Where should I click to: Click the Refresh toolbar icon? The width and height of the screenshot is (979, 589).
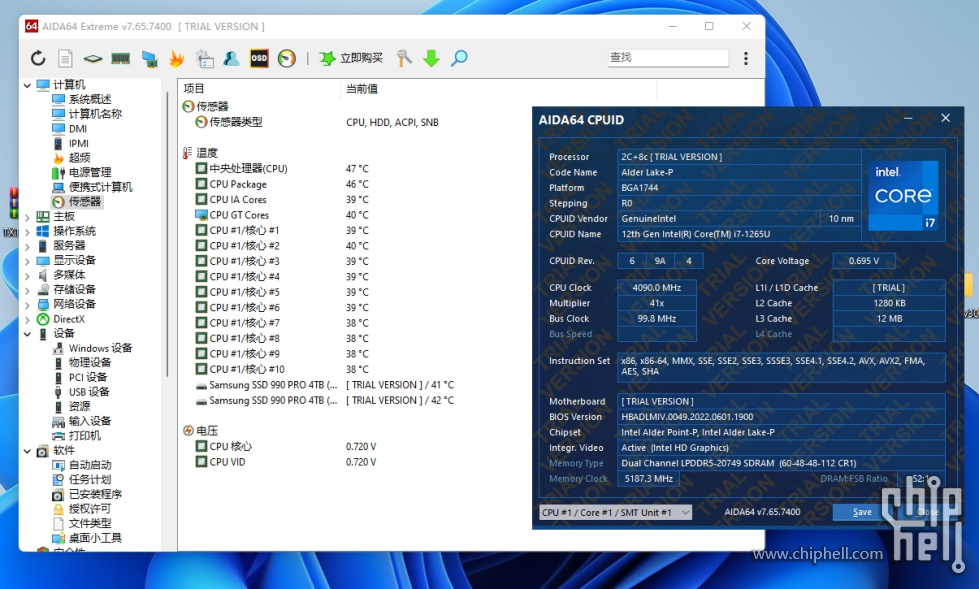coord(38,58)
